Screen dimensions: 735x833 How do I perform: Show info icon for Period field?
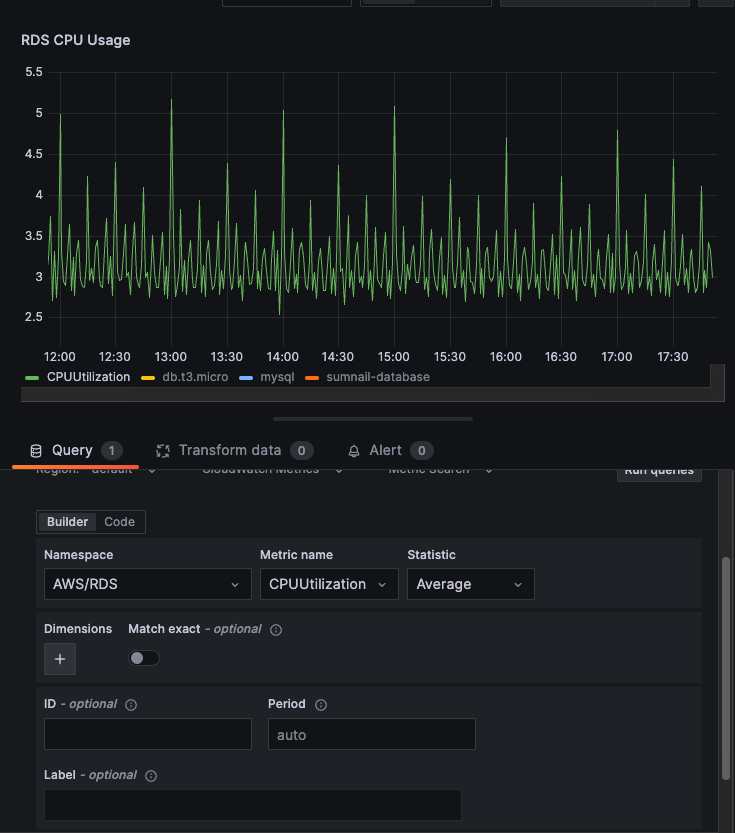click(x=321, y=704)
